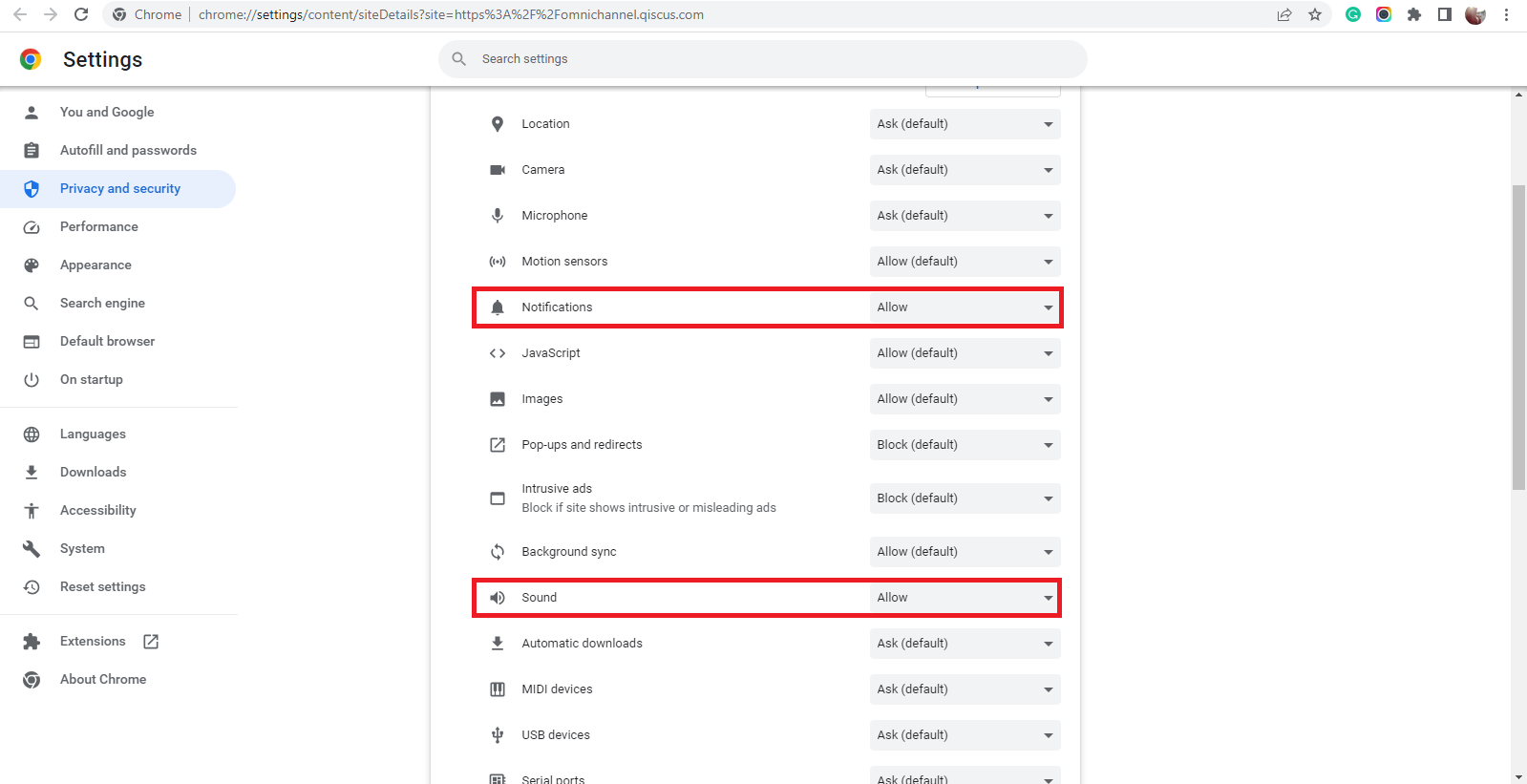
Task: Open the Grammarly extension icon
Action: point(1353,14)
